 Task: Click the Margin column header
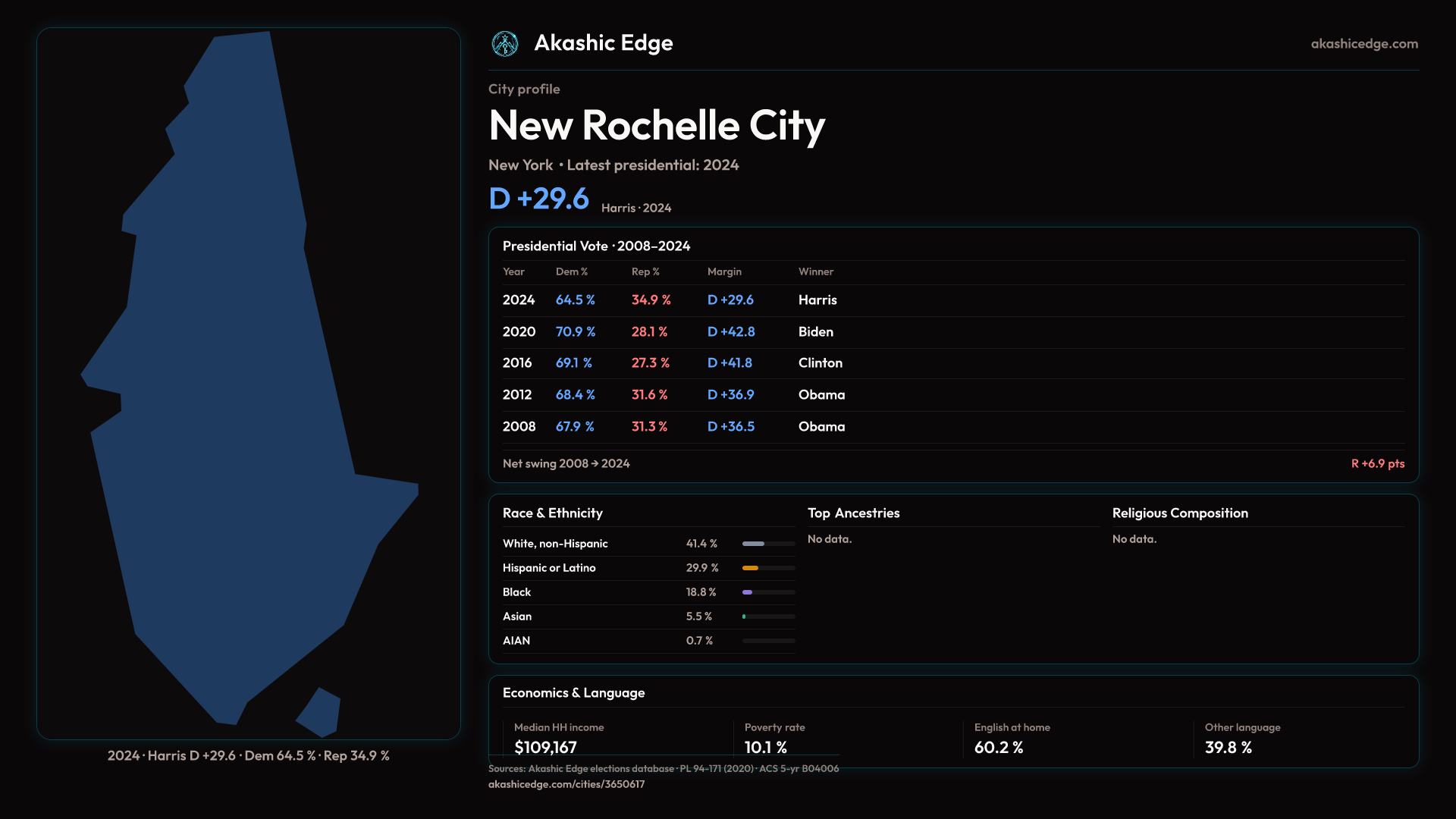724,271
